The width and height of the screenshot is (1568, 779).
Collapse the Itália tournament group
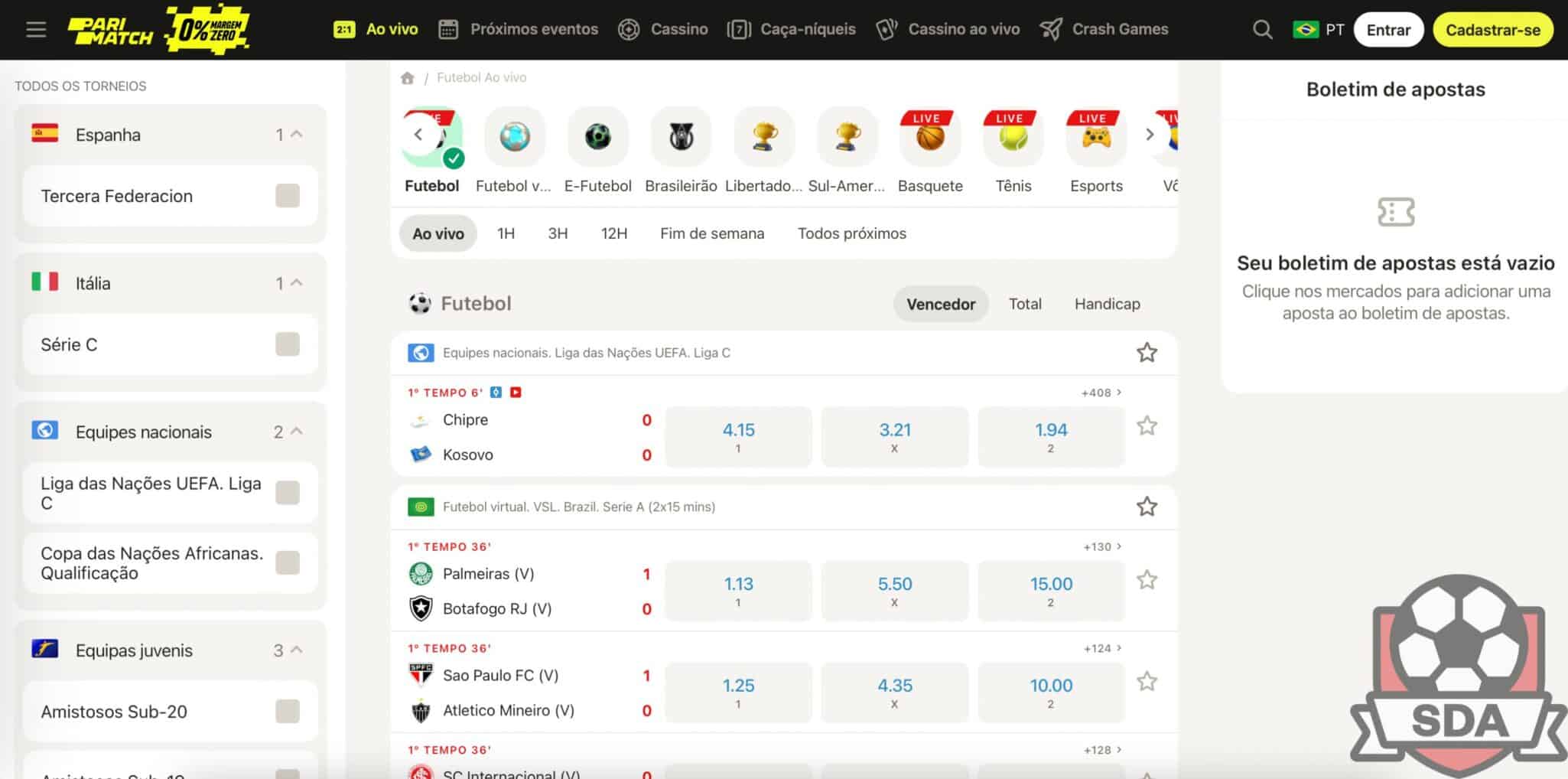(298, 283)
